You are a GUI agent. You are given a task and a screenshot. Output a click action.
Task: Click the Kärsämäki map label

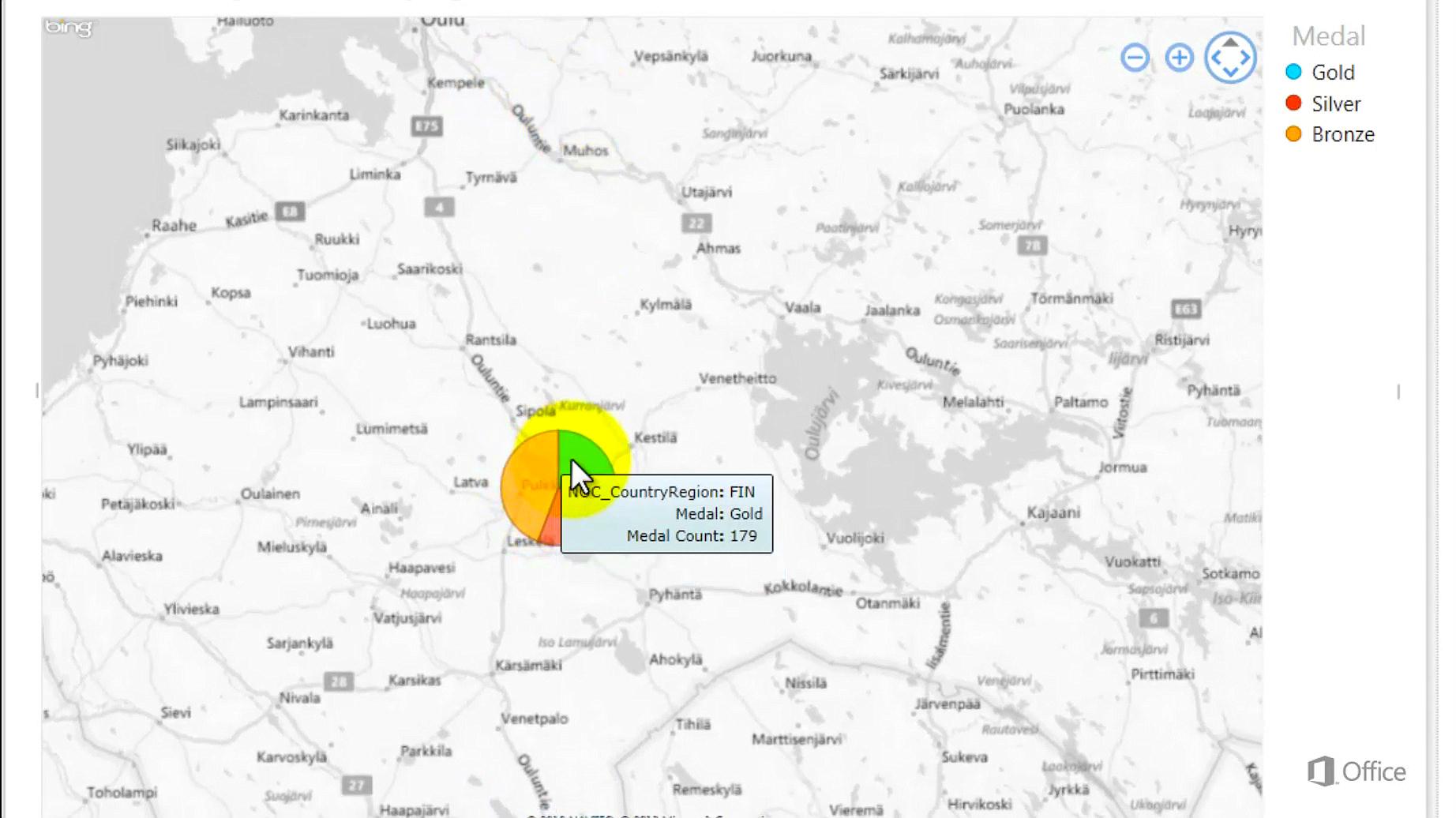point(528,665)
